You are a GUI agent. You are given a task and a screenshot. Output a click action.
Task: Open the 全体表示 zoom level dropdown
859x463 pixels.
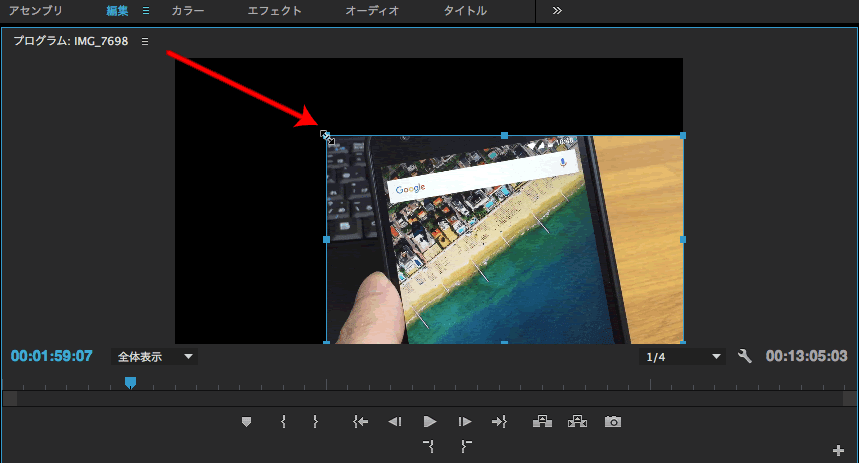[154, 357]
